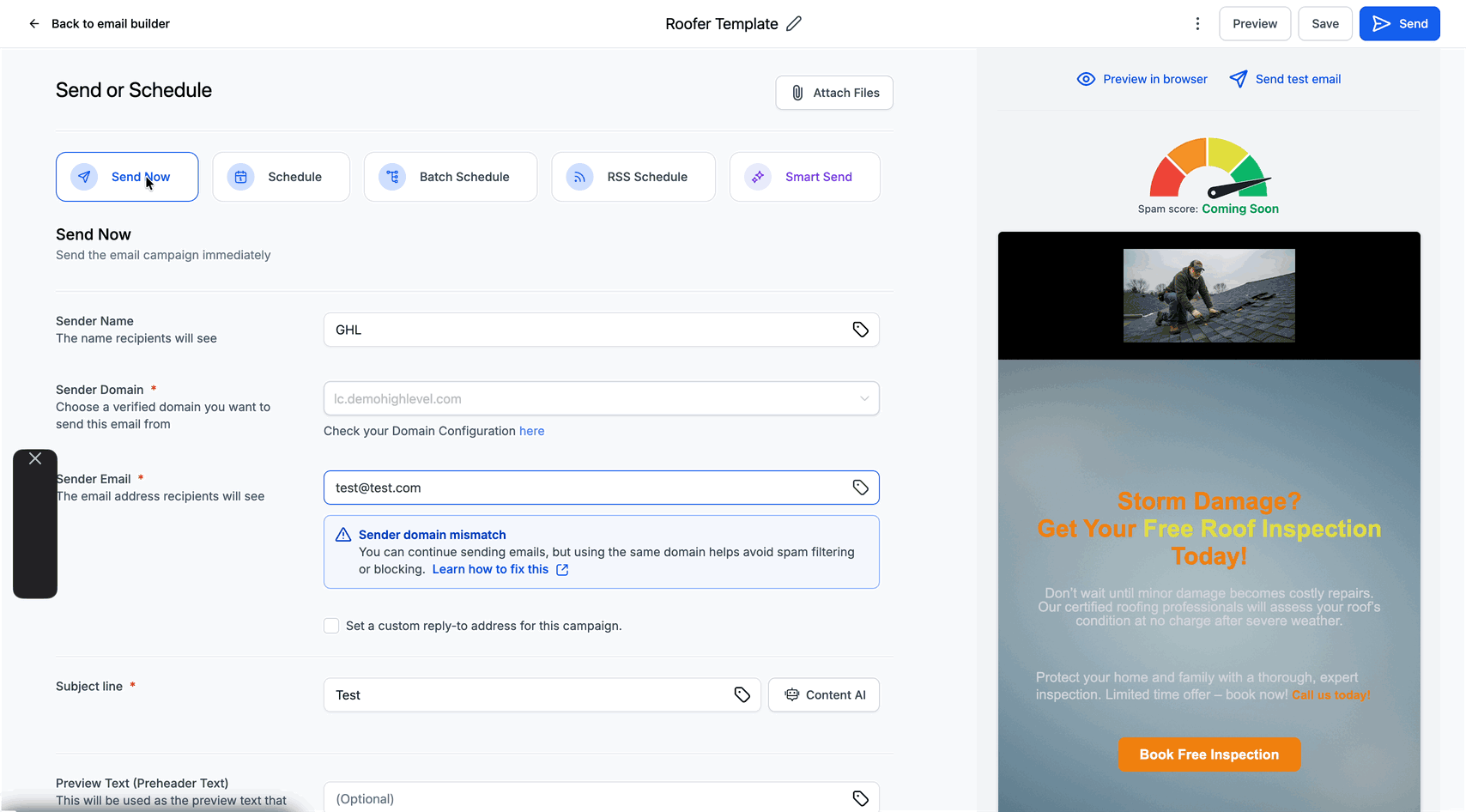Click 'Call us today!' link in preview
Viewport: 1466px width, 812px height.
tap(1331, 695)
